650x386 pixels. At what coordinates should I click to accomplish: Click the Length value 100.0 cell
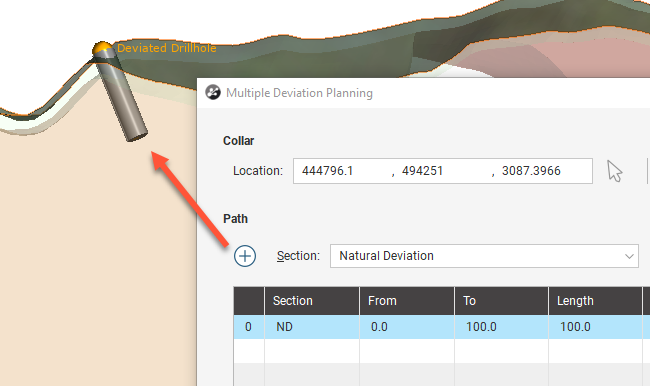pyautogui.click(x=595, y=327)
